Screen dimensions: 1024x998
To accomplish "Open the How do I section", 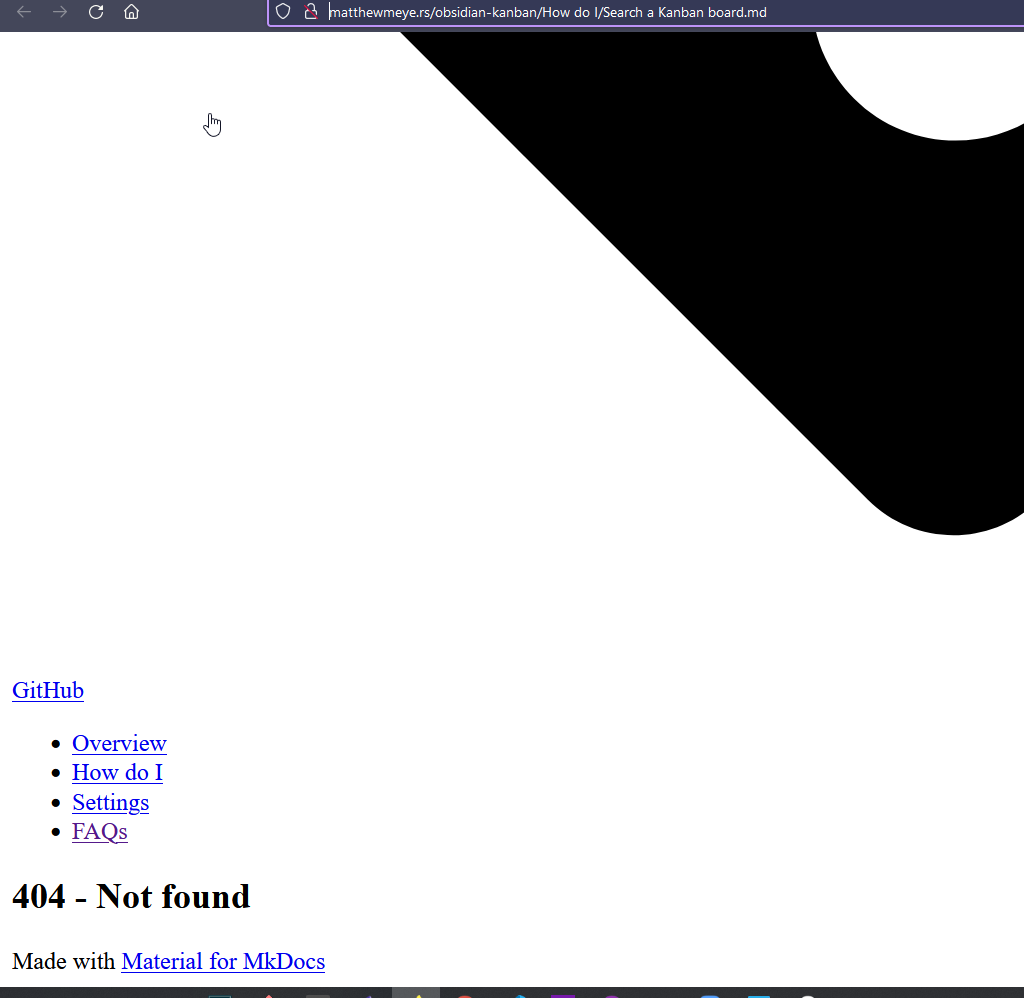I will pyautogui.click(x=117, y=772).
